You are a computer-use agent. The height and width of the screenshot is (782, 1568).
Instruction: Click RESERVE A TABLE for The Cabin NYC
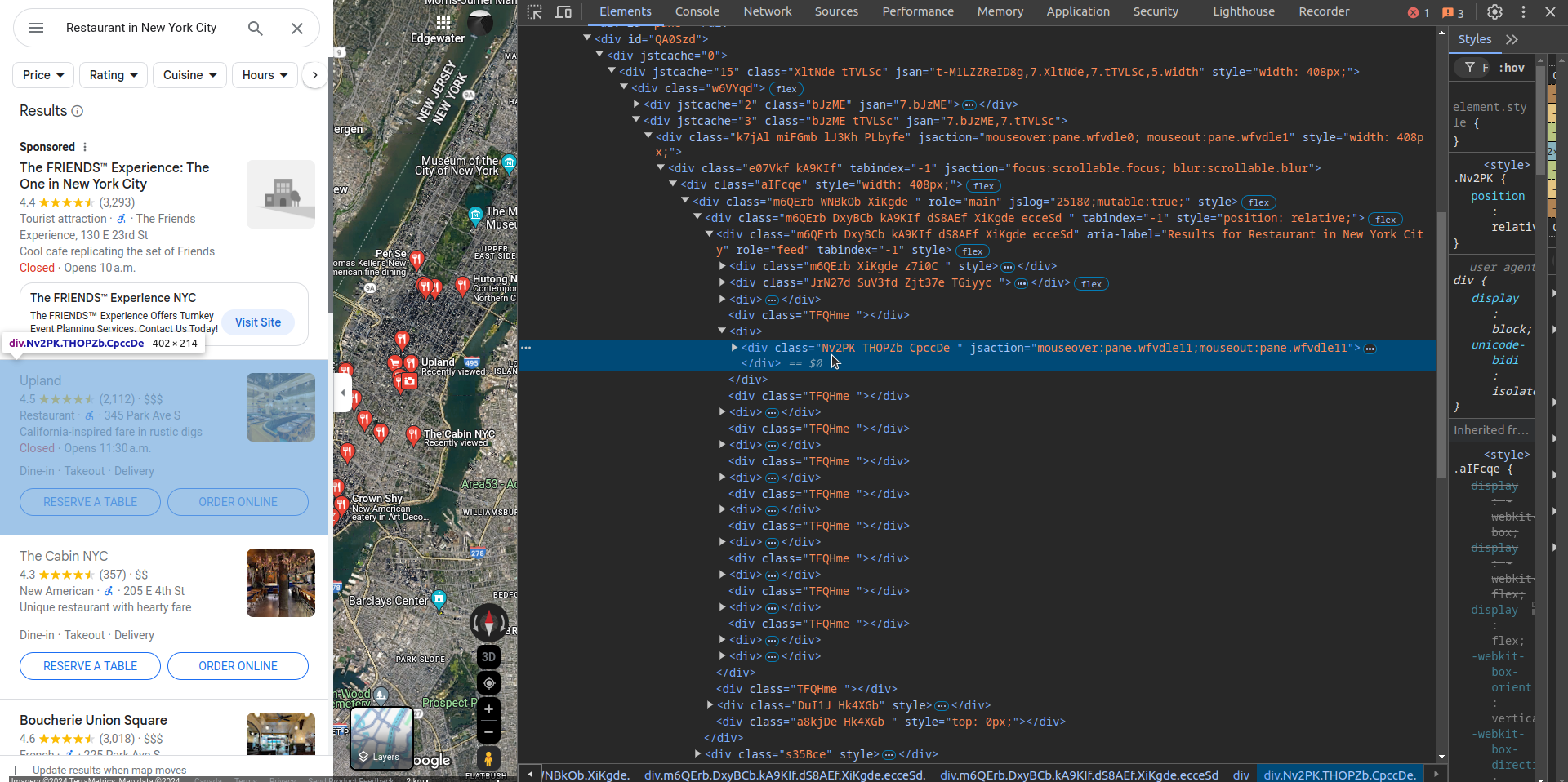[90, 666]
